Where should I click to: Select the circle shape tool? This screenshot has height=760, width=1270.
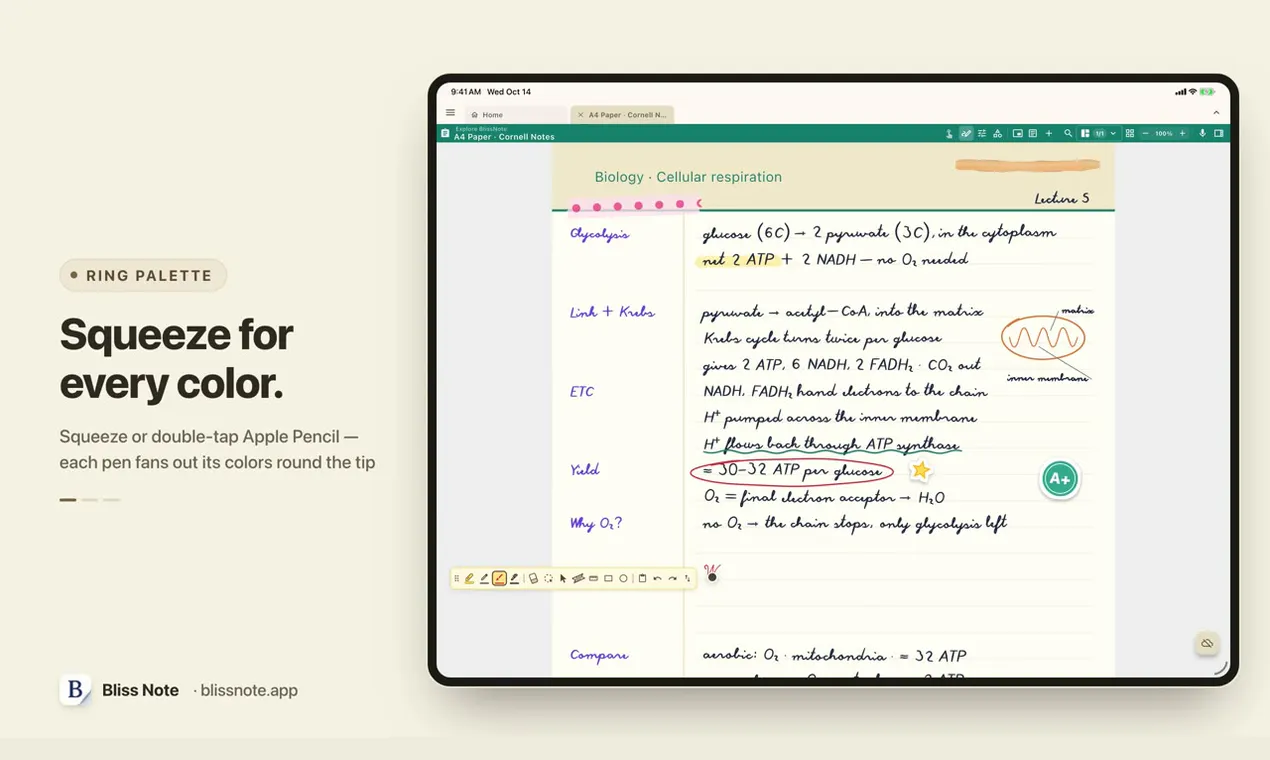(x=623, y=578)
